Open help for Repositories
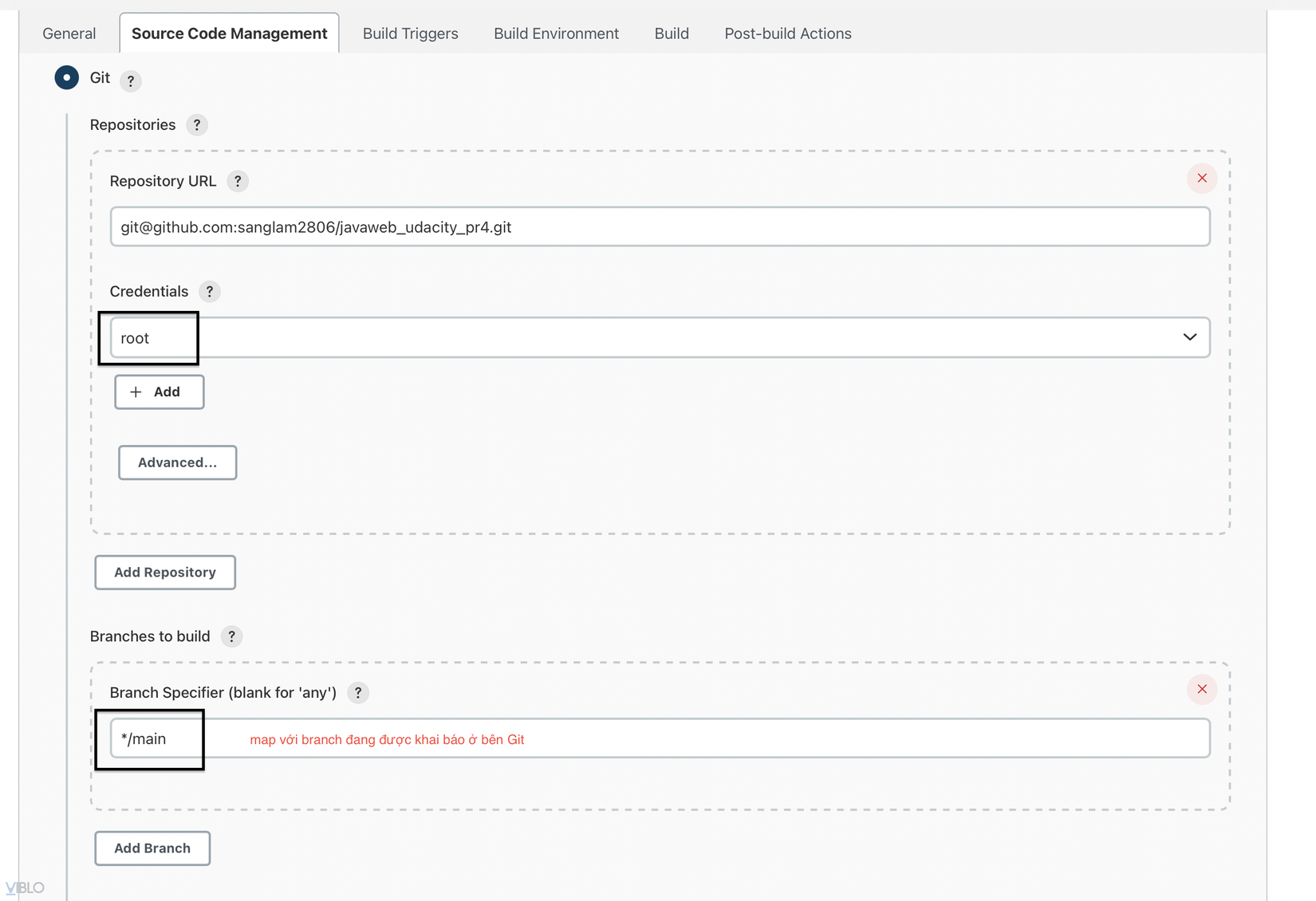Screen dimensions: 1316x901 click(197, 125)
